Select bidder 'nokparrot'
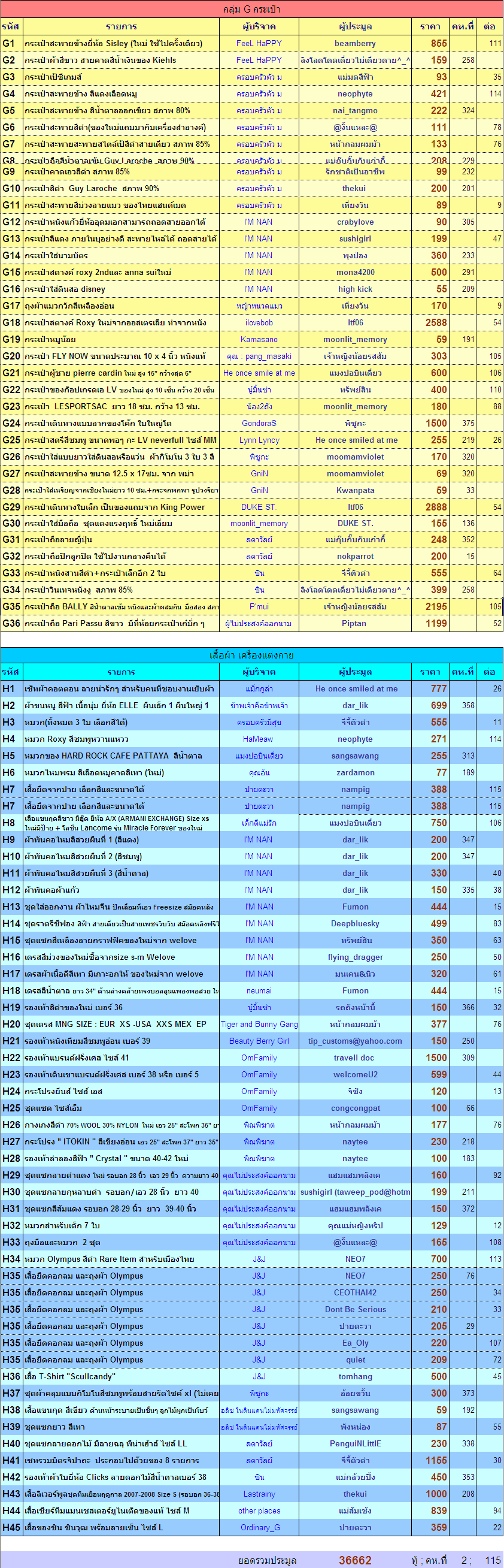504x1568 pixels. pyautogui.click(x=355, y=557)
